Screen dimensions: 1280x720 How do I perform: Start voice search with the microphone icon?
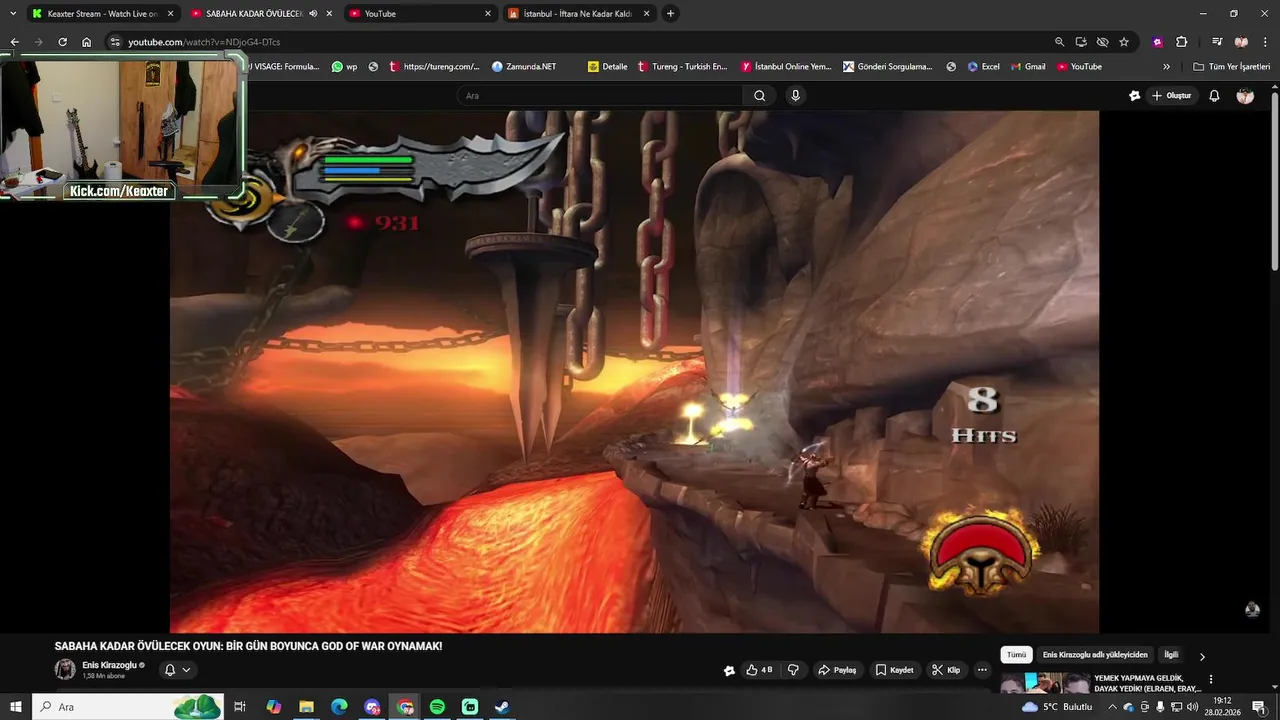(x=795, y=96)
